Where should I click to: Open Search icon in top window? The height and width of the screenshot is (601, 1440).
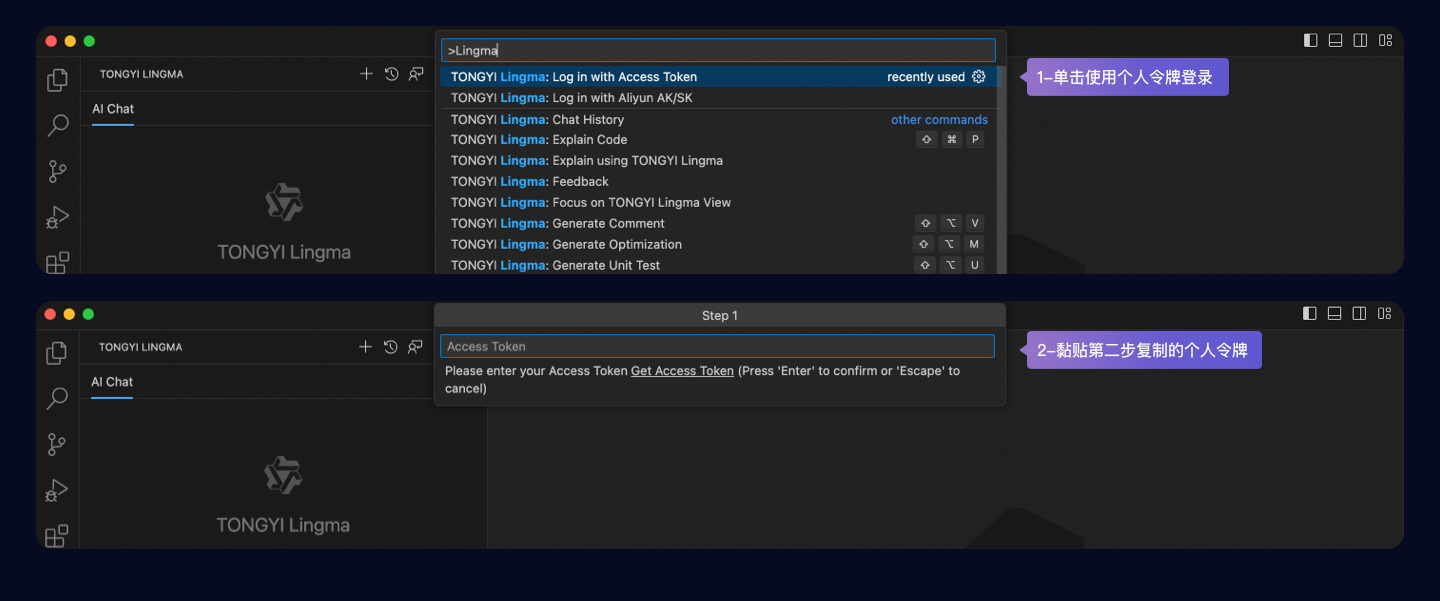[x=58, y=125]
